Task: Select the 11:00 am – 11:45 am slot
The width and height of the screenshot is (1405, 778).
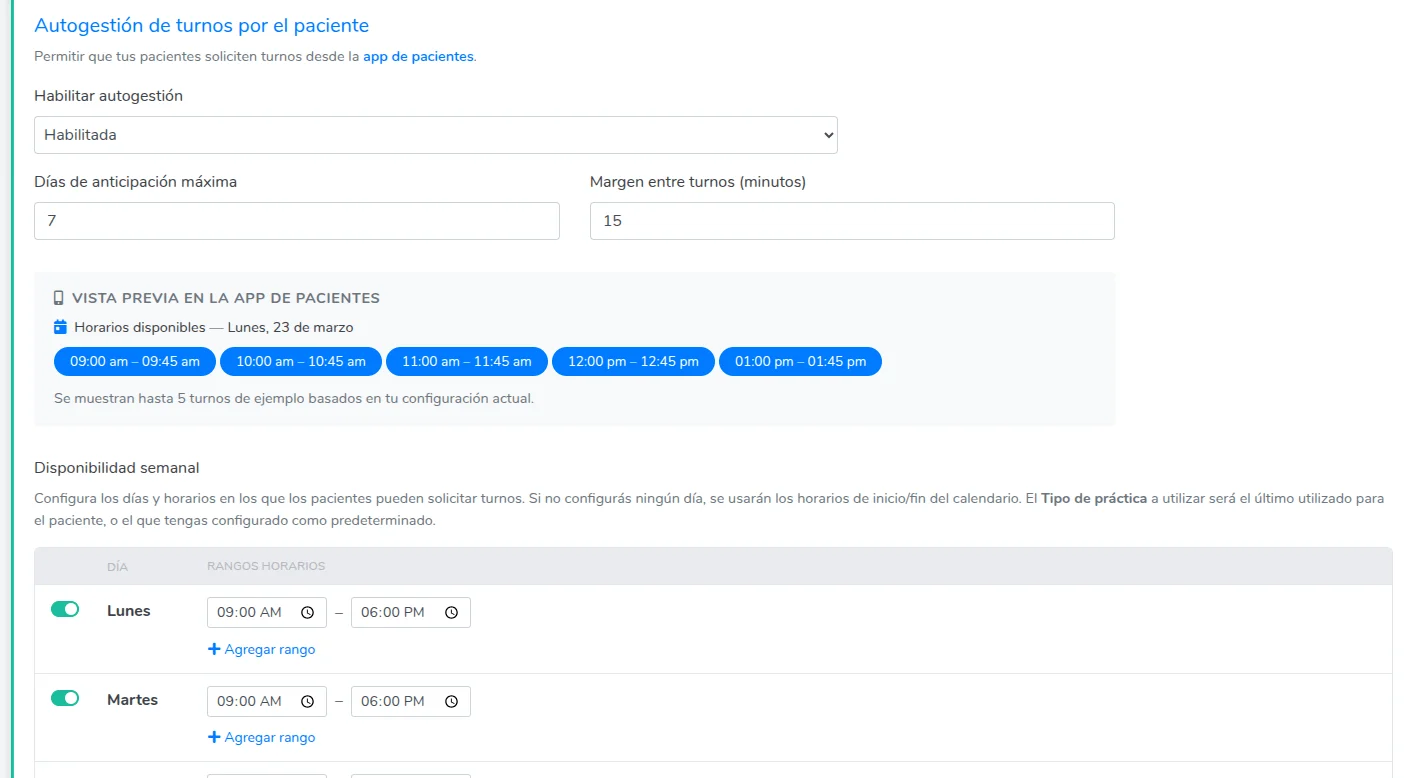Action: click(466, 362)
